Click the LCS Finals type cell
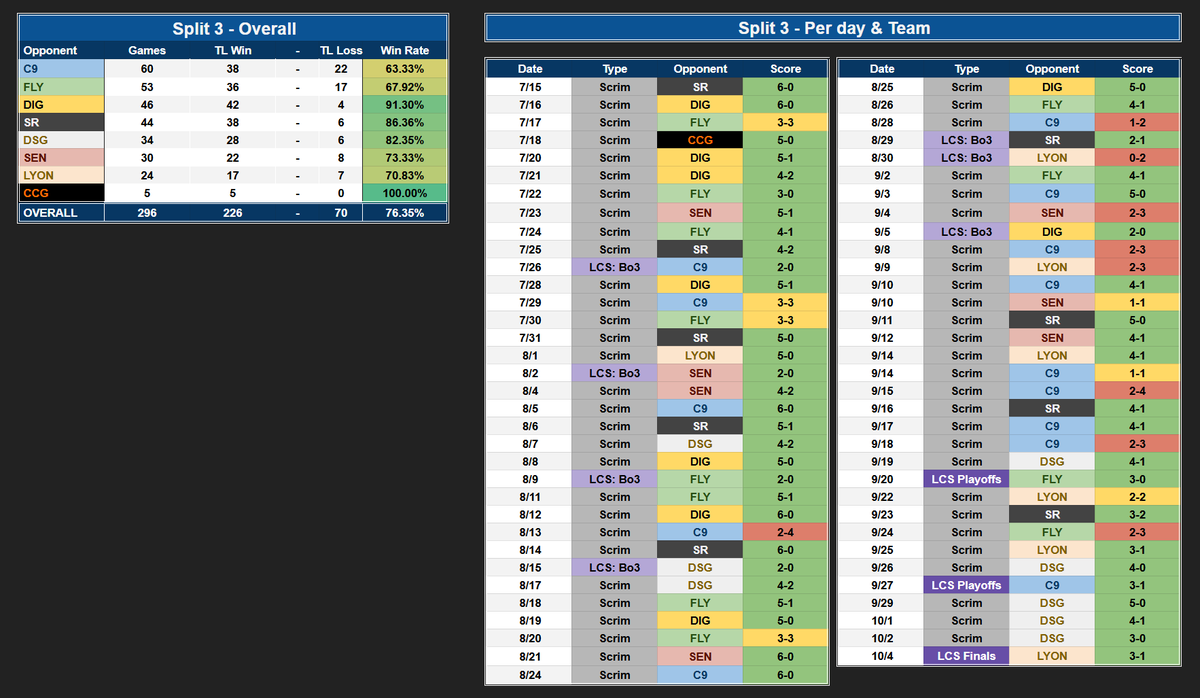 (x=966, y=656)
